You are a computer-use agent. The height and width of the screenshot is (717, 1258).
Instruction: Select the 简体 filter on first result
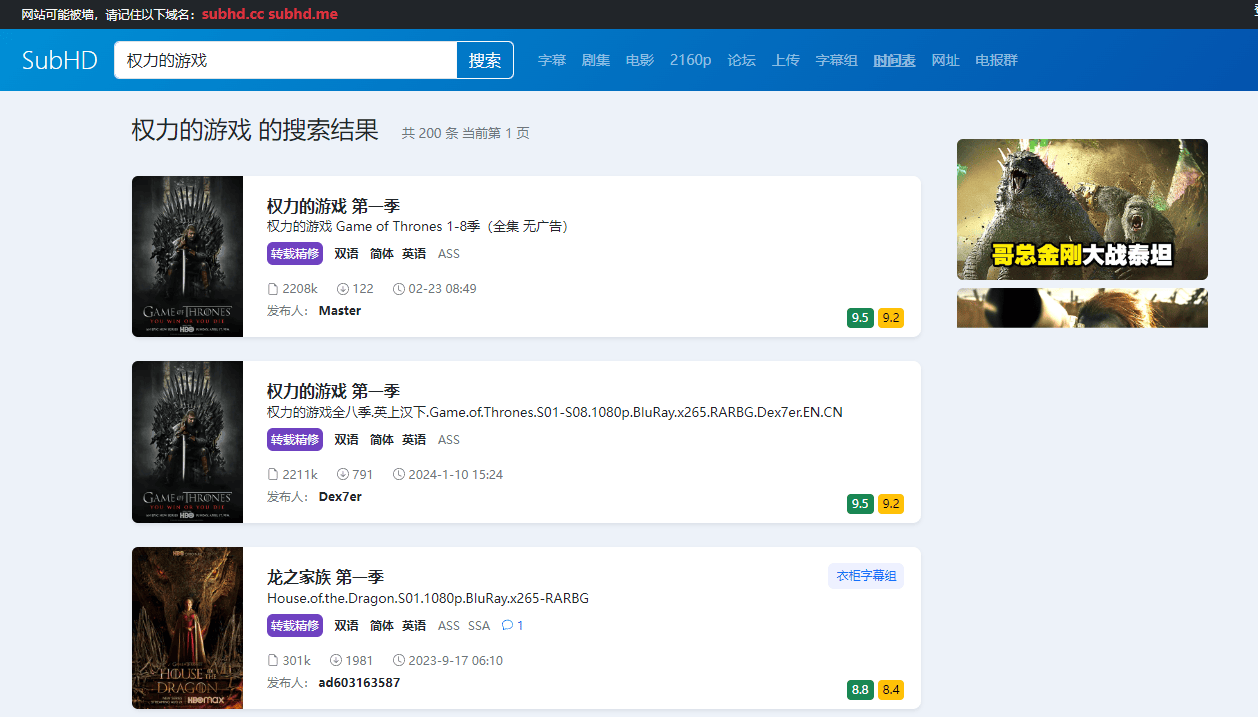pos(380,253)
